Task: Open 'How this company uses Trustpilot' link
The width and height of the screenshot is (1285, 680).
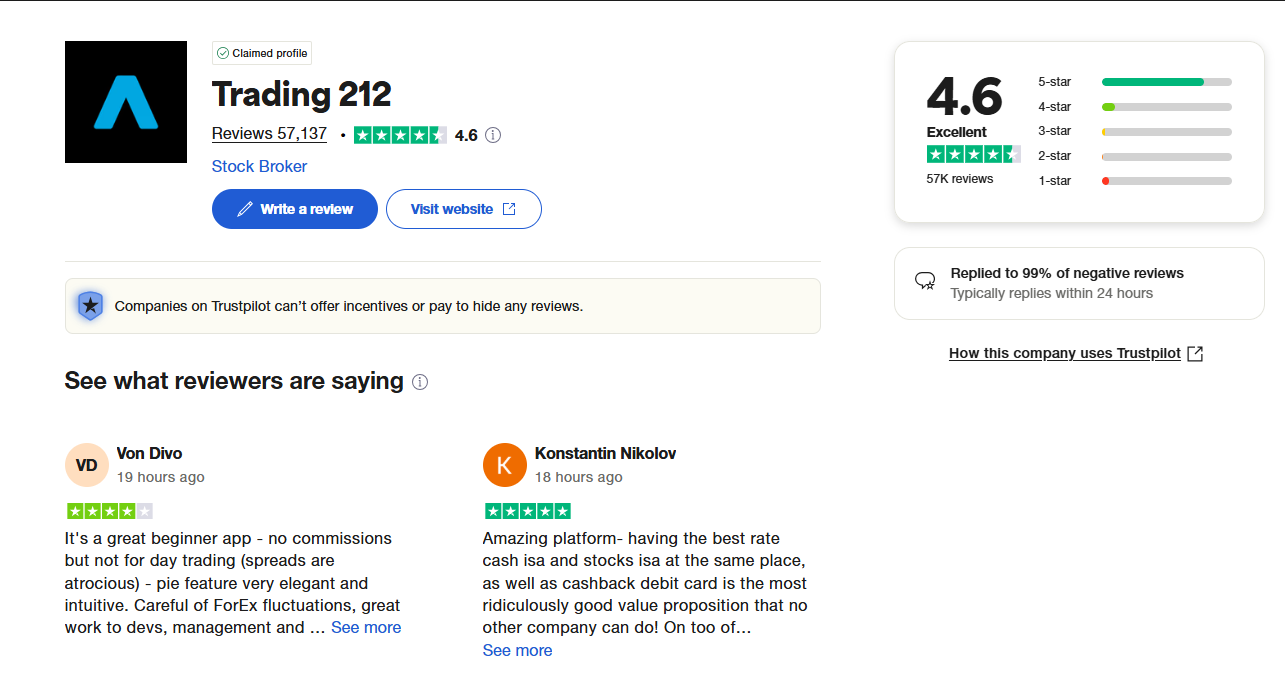Action: tap(1065, 353)
